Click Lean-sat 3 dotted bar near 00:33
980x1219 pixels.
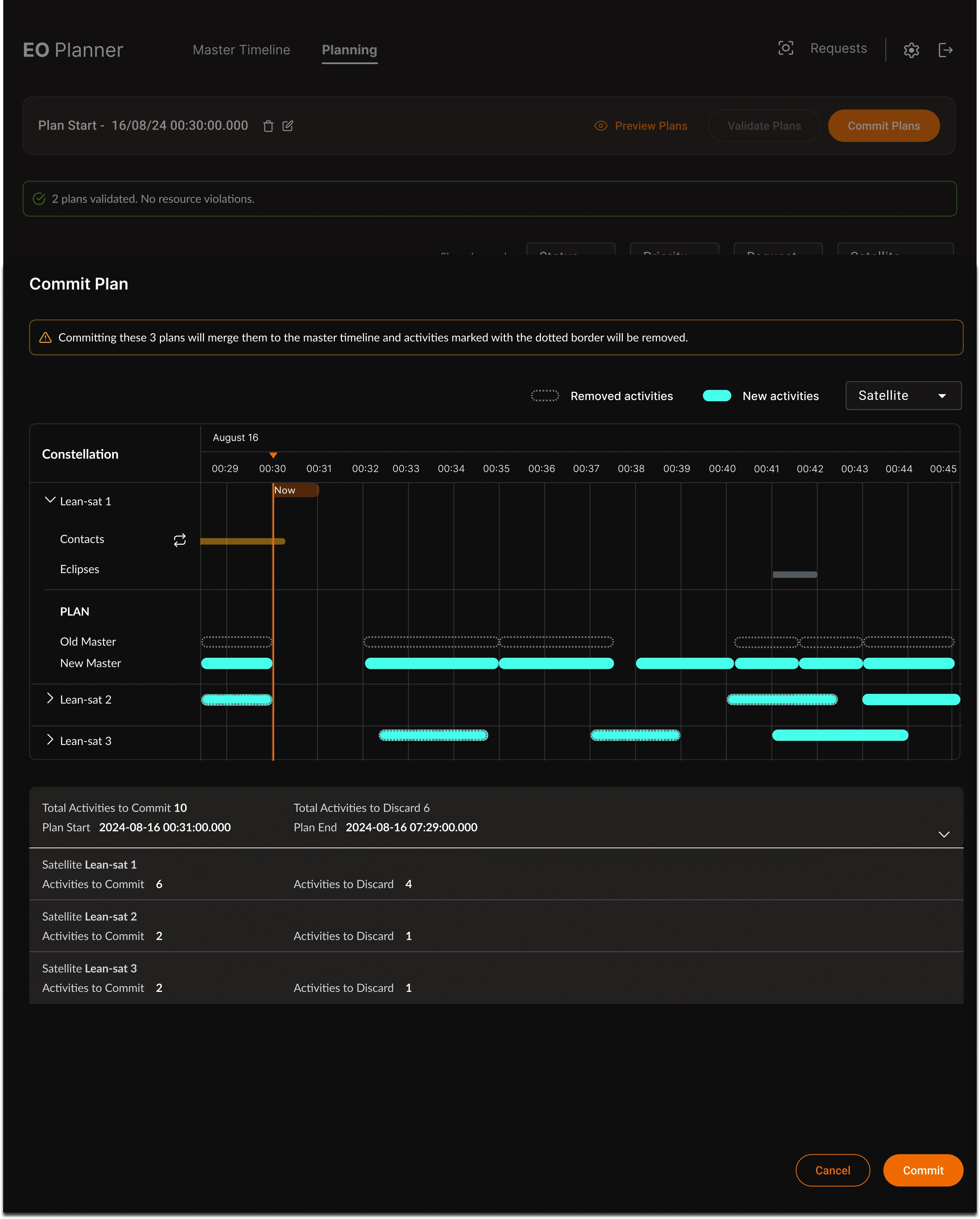(433, 735)
